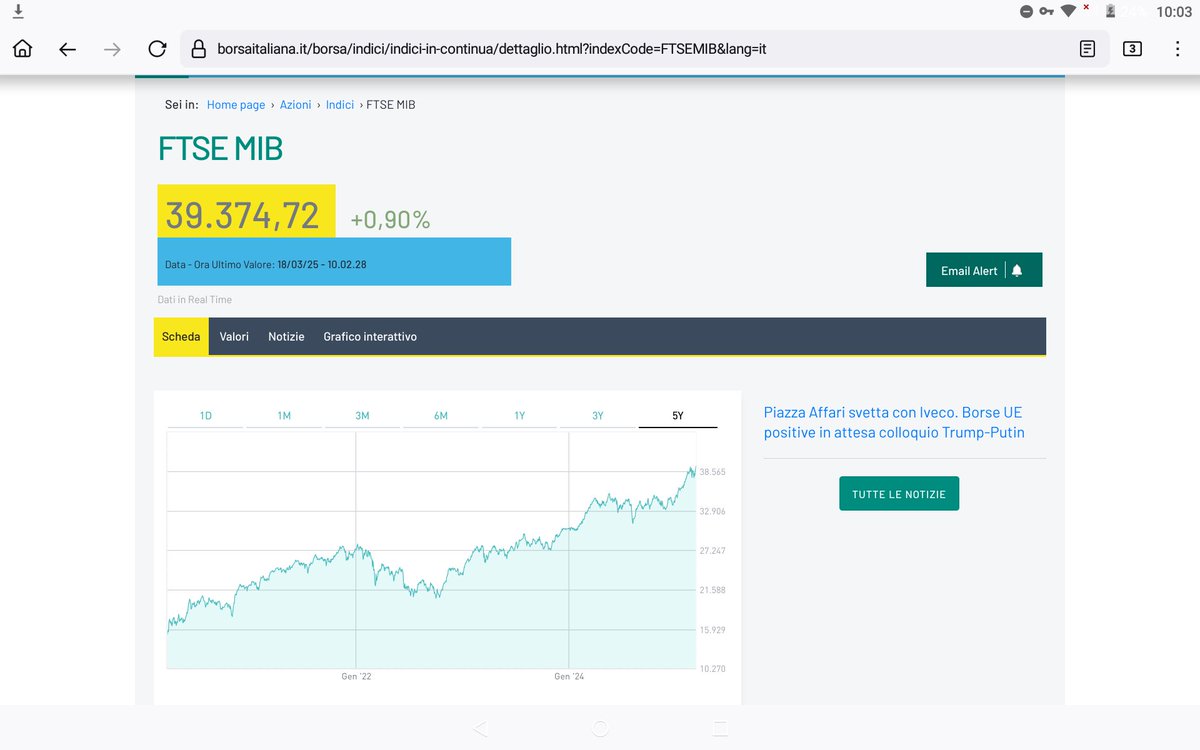Tap the battery status icon
The image size is (1200, 750).
1110,12
